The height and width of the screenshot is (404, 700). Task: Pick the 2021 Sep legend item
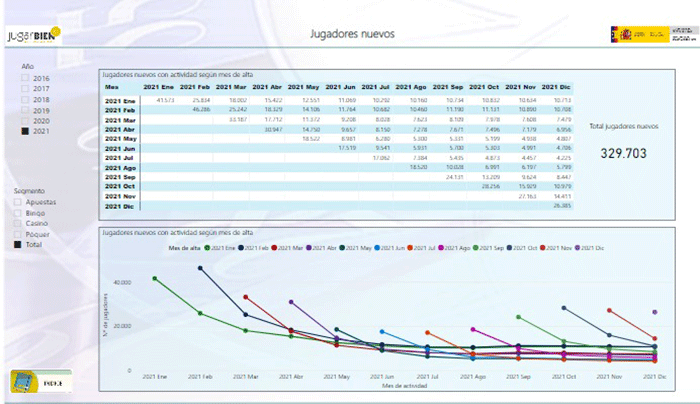click(488, 248)
